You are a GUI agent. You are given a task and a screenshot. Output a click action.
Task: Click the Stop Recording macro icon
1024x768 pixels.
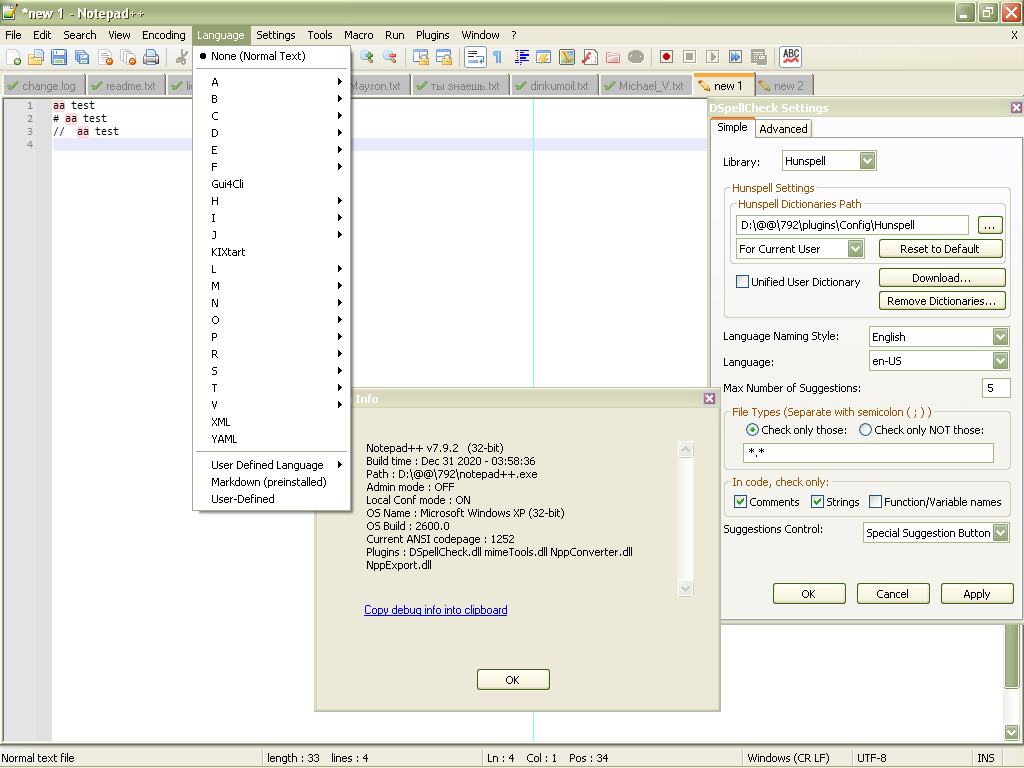point(689,57)
